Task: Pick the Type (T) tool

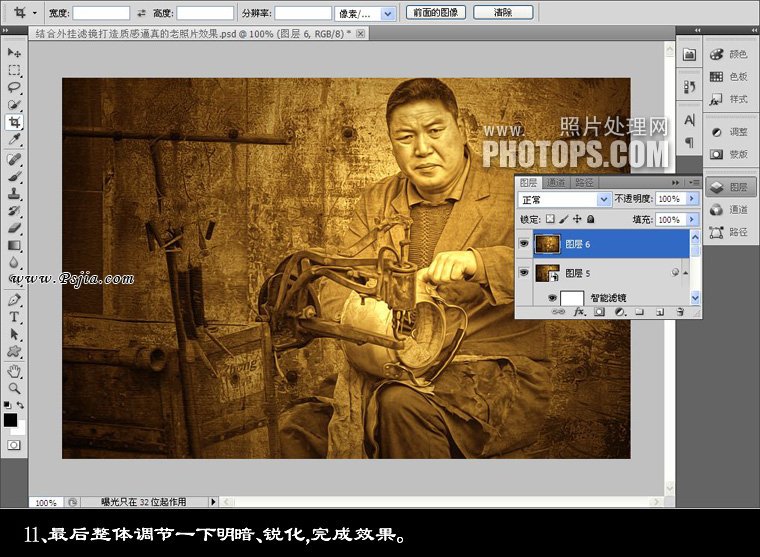Action: 14,317
